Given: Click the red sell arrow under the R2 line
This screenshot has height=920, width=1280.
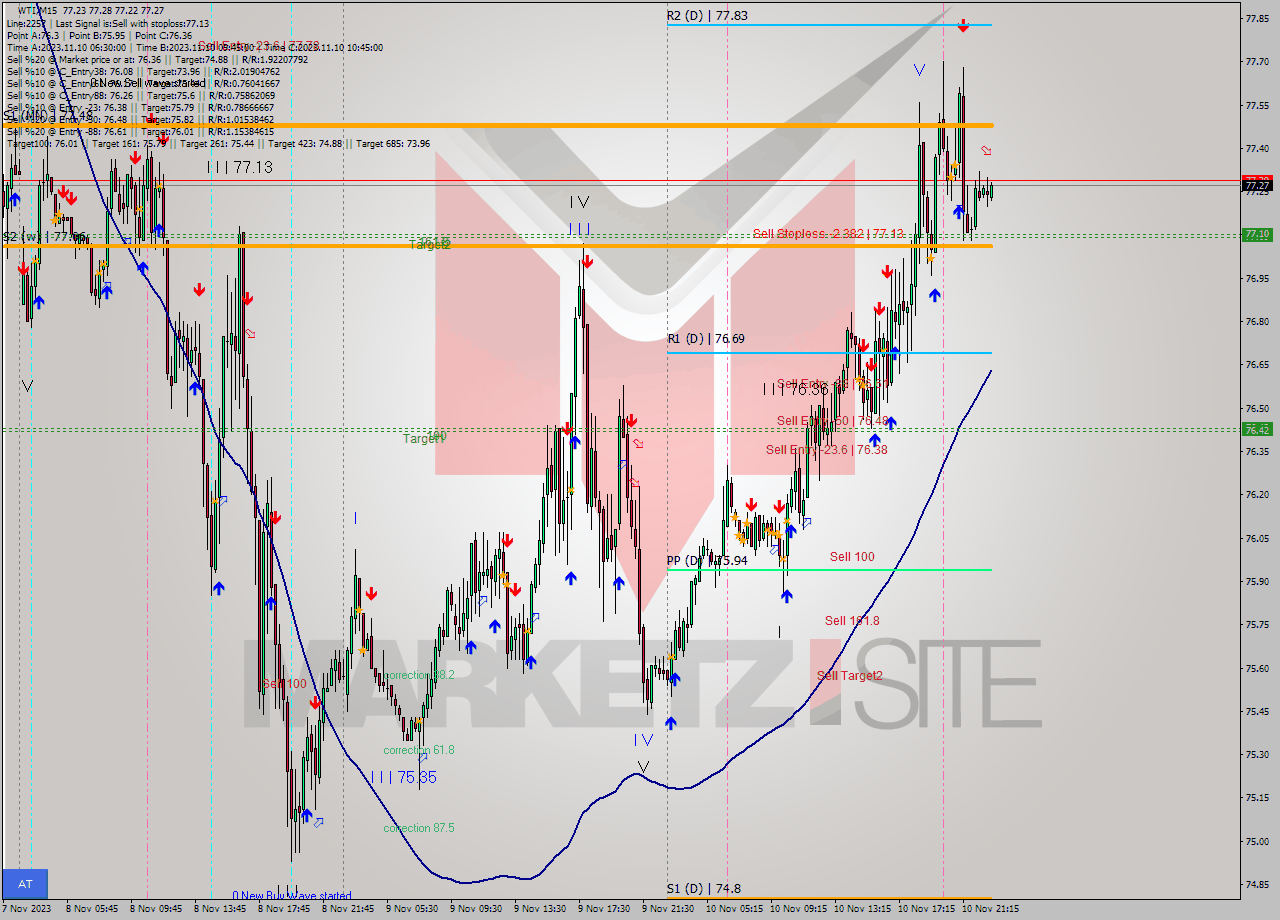Looking at the screenshot, I should (962, 26).
